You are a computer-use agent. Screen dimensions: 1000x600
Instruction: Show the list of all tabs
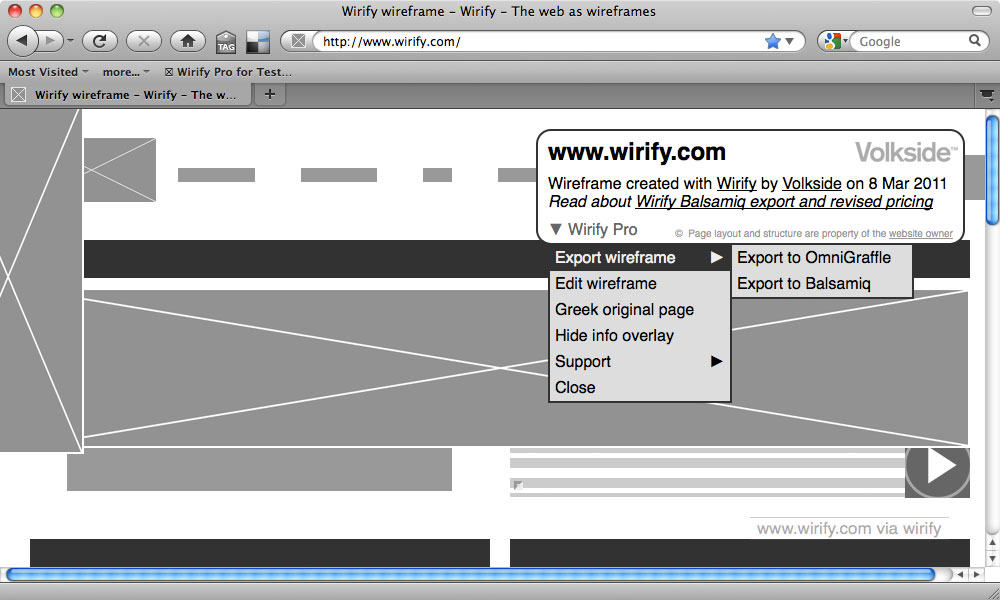point(987,95)
